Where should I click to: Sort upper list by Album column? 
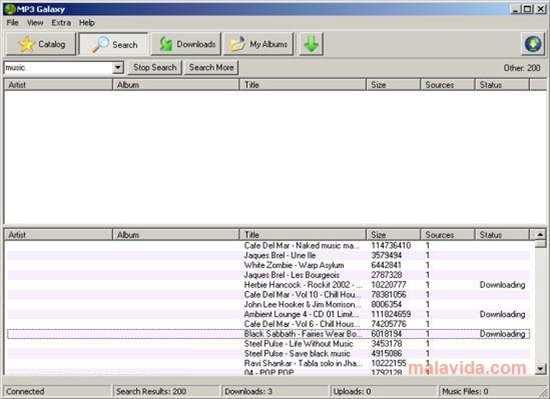176,85
